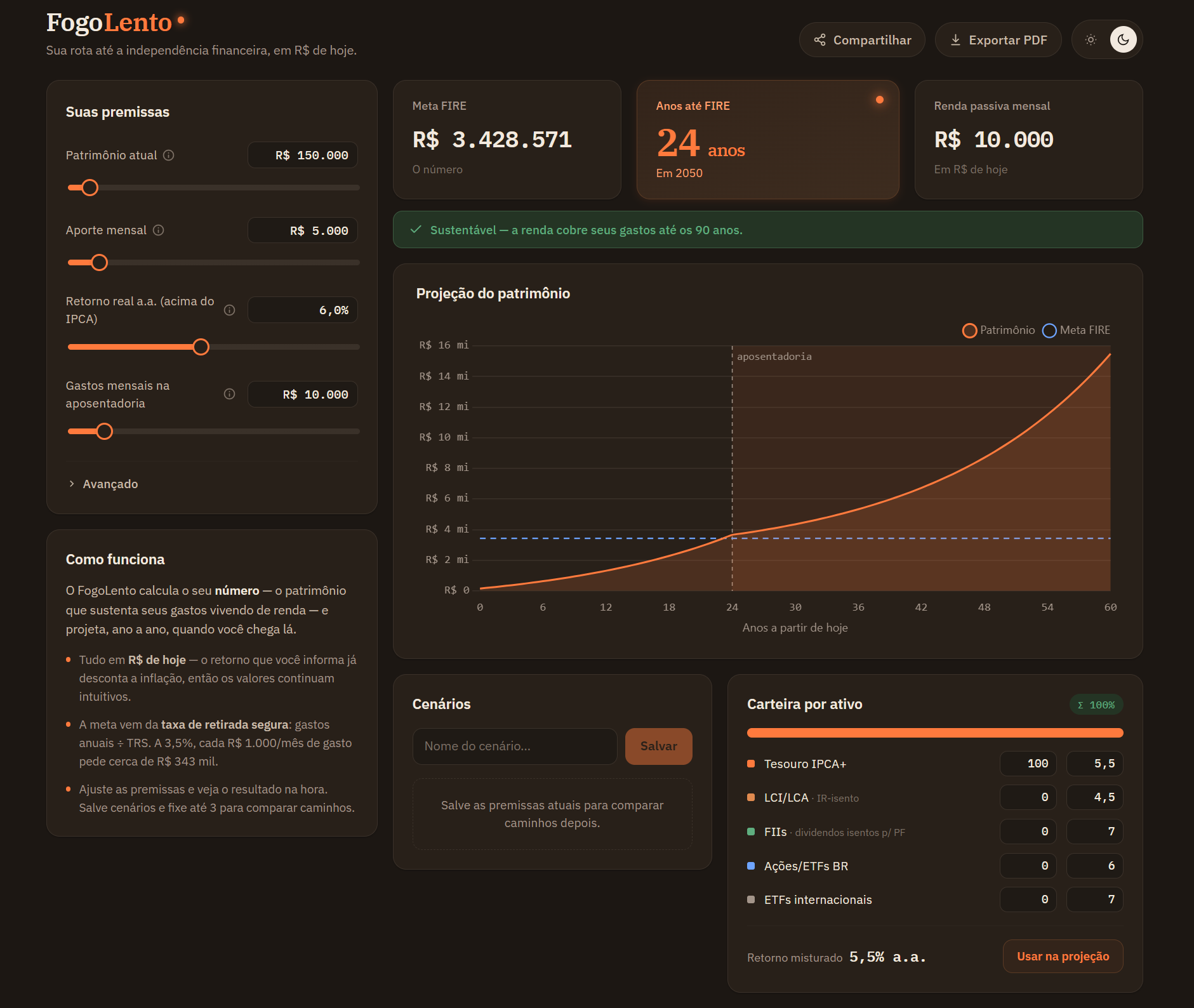This screenshot has width=1194, height=1008.
Task: Click the LCI/LCA allocation percentage field
Action: pos(1028,797)
